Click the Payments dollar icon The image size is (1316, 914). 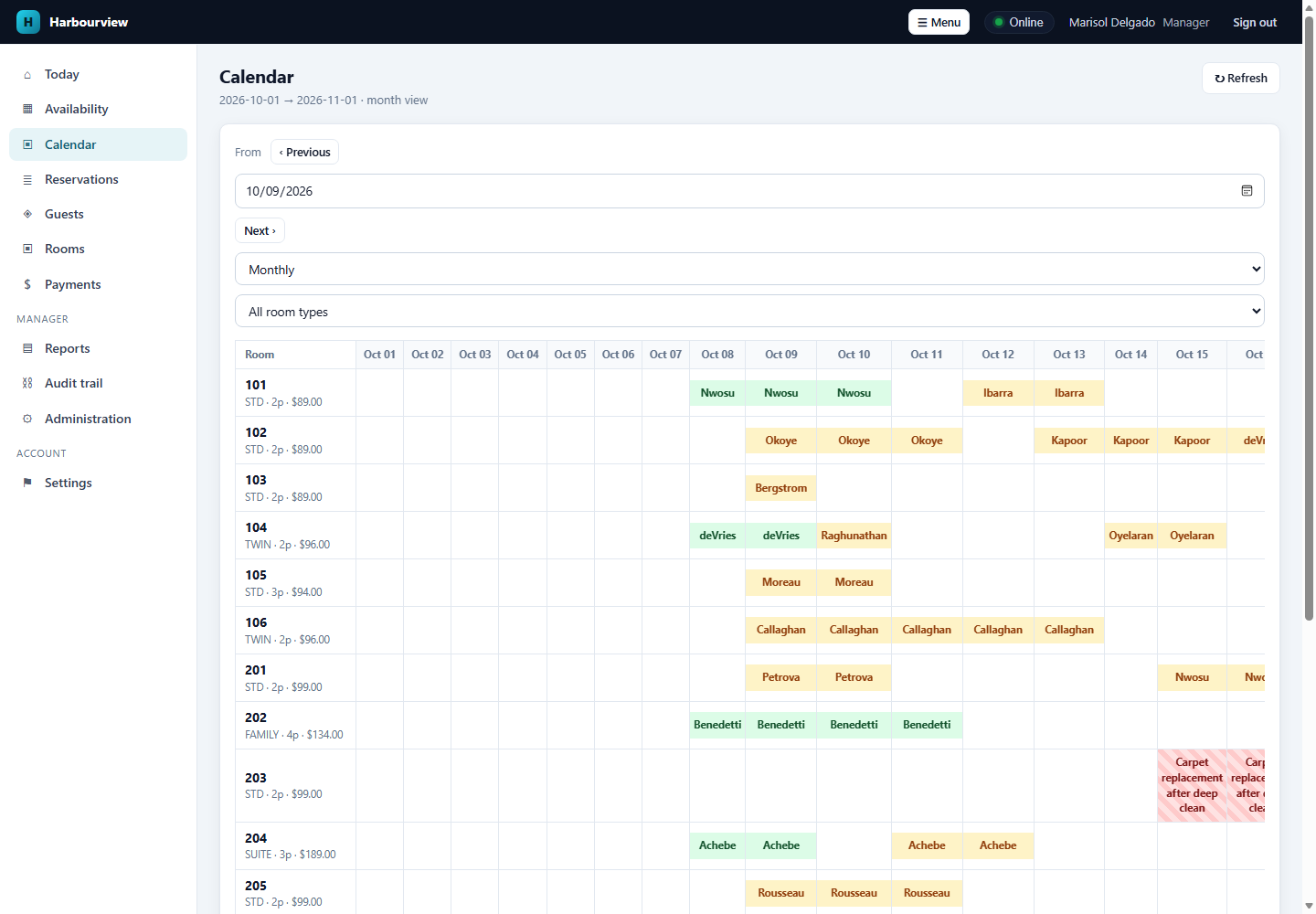[27, 285]
